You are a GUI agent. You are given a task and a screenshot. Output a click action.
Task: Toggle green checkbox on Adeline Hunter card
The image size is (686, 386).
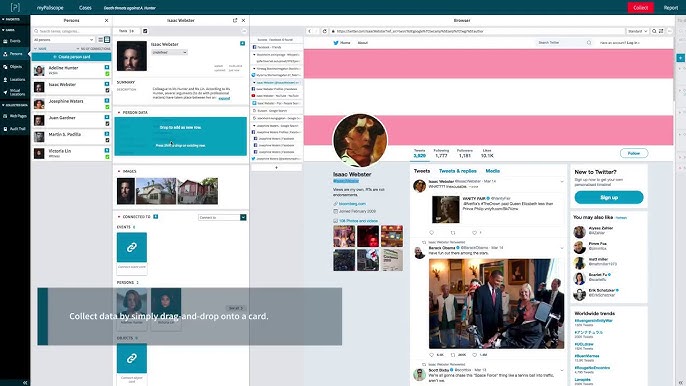107,74
